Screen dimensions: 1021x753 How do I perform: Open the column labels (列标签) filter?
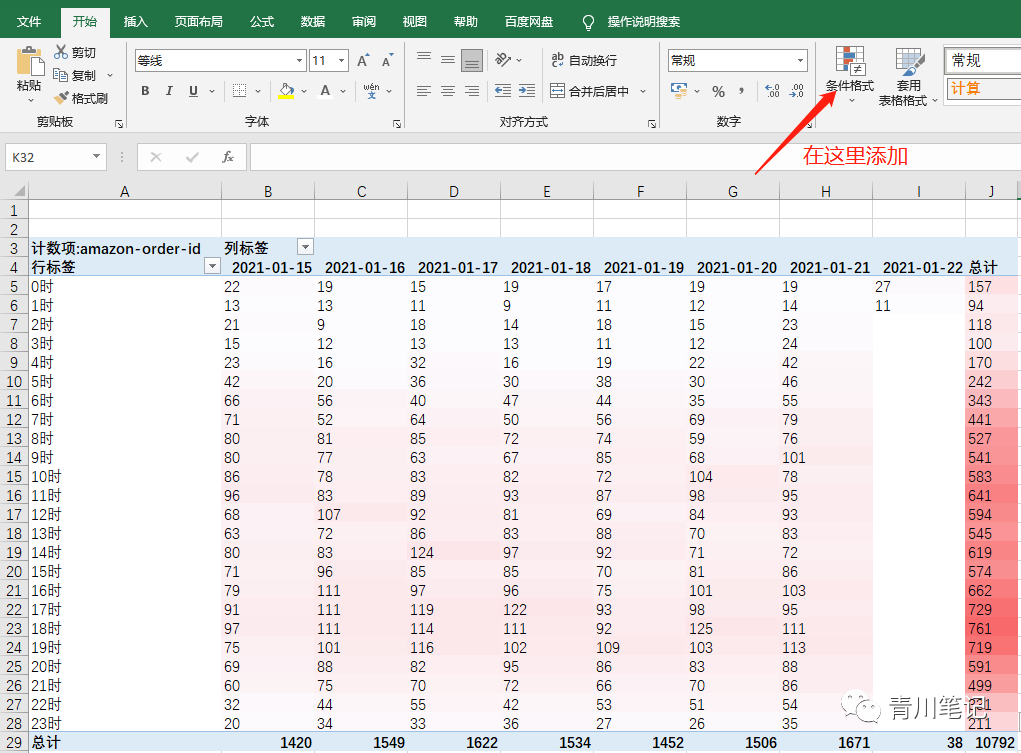305,247
